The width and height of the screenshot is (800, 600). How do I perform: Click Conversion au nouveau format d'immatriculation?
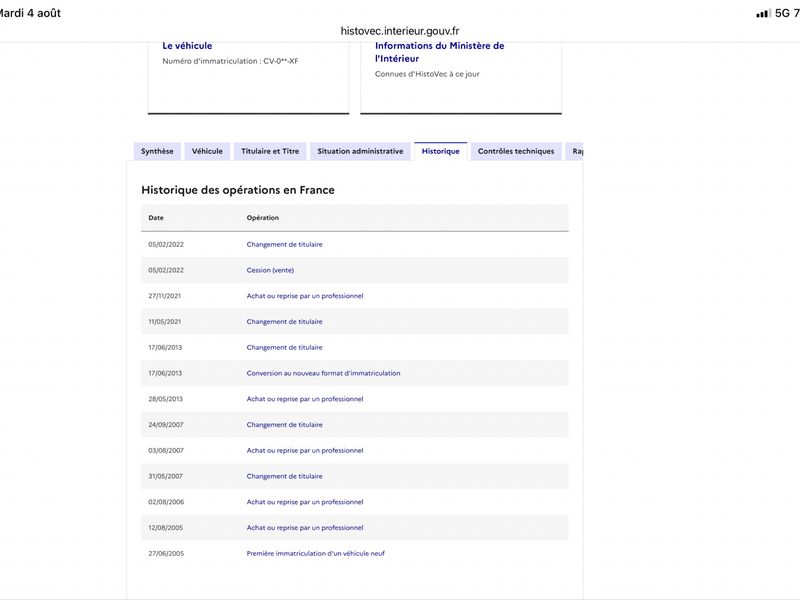323,373
